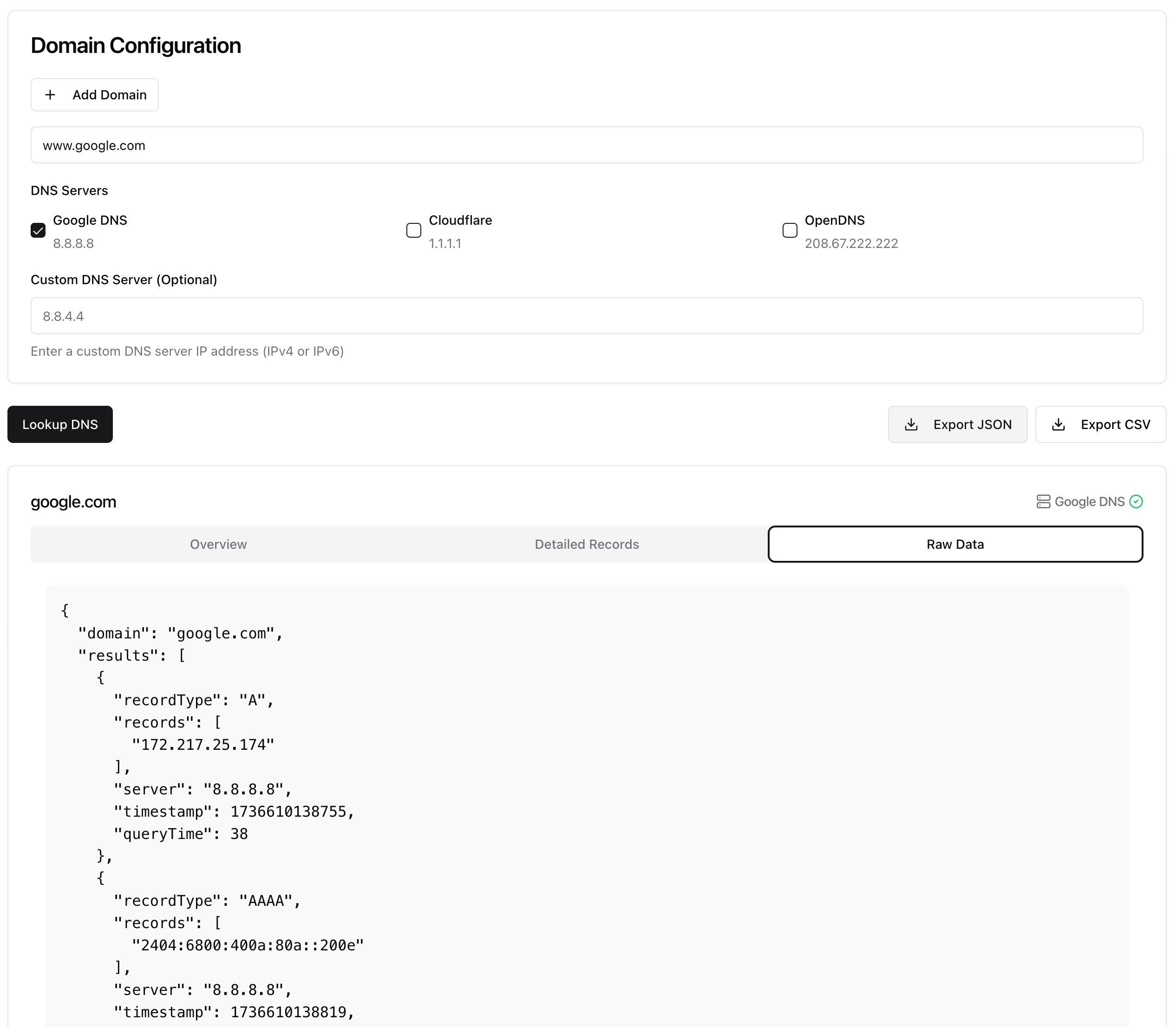Viewport: 1176px width, 1027px height.
Task: Enable the OpenDNS checkbox
Action: (x=790, y=230)
